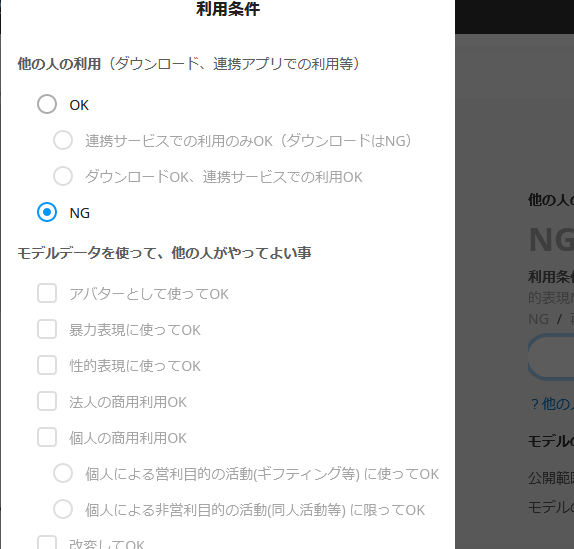Click the 利用条件 dialog title

point(228,9)
